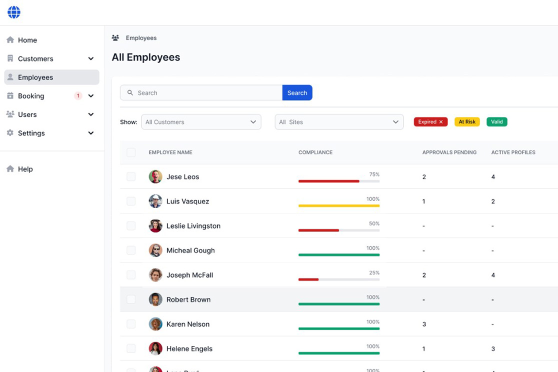Tick the select-all checkbox in table header
Viewport: 558px width, 372px height.
(131, 152)
